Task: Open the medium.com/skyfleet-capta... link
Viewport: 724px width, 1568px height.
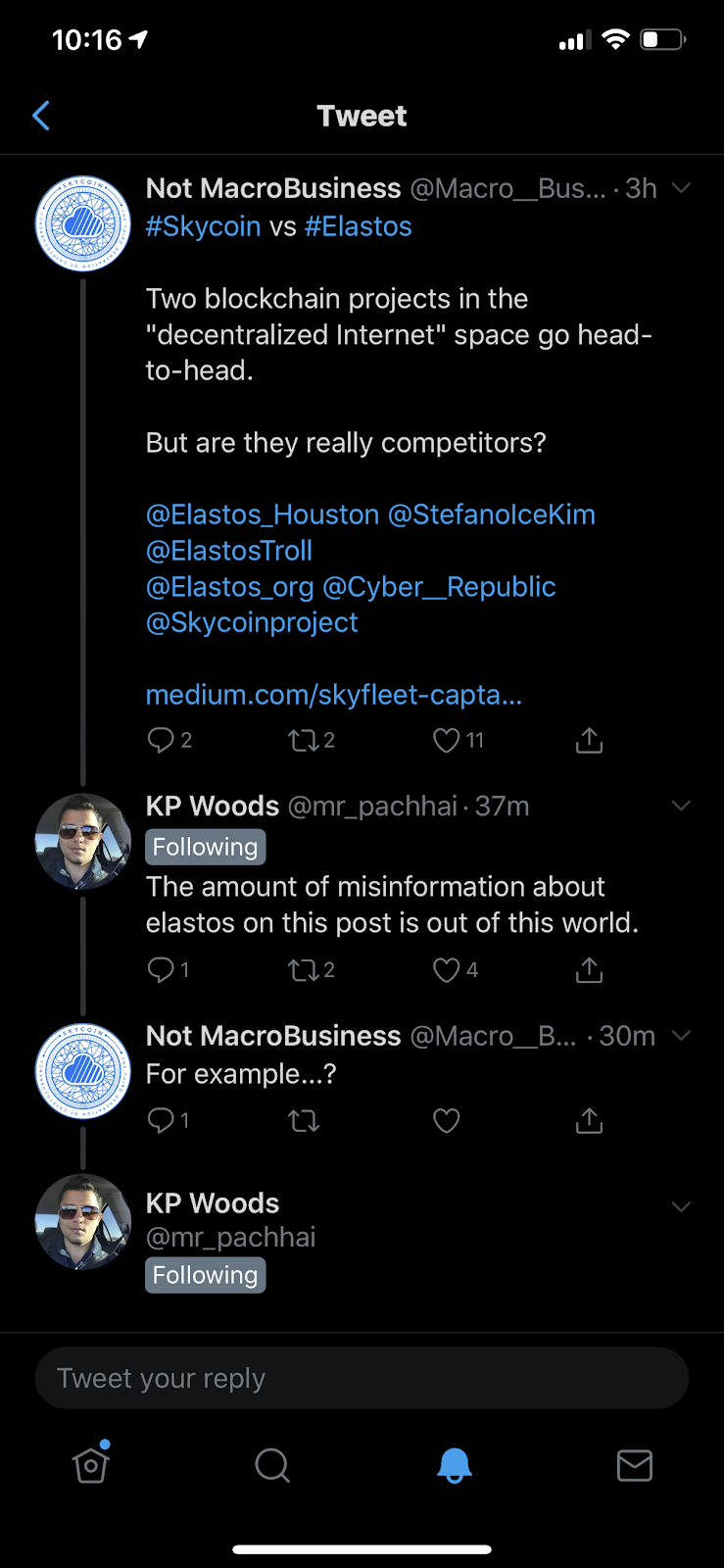Action: click(x=334, y=695)
